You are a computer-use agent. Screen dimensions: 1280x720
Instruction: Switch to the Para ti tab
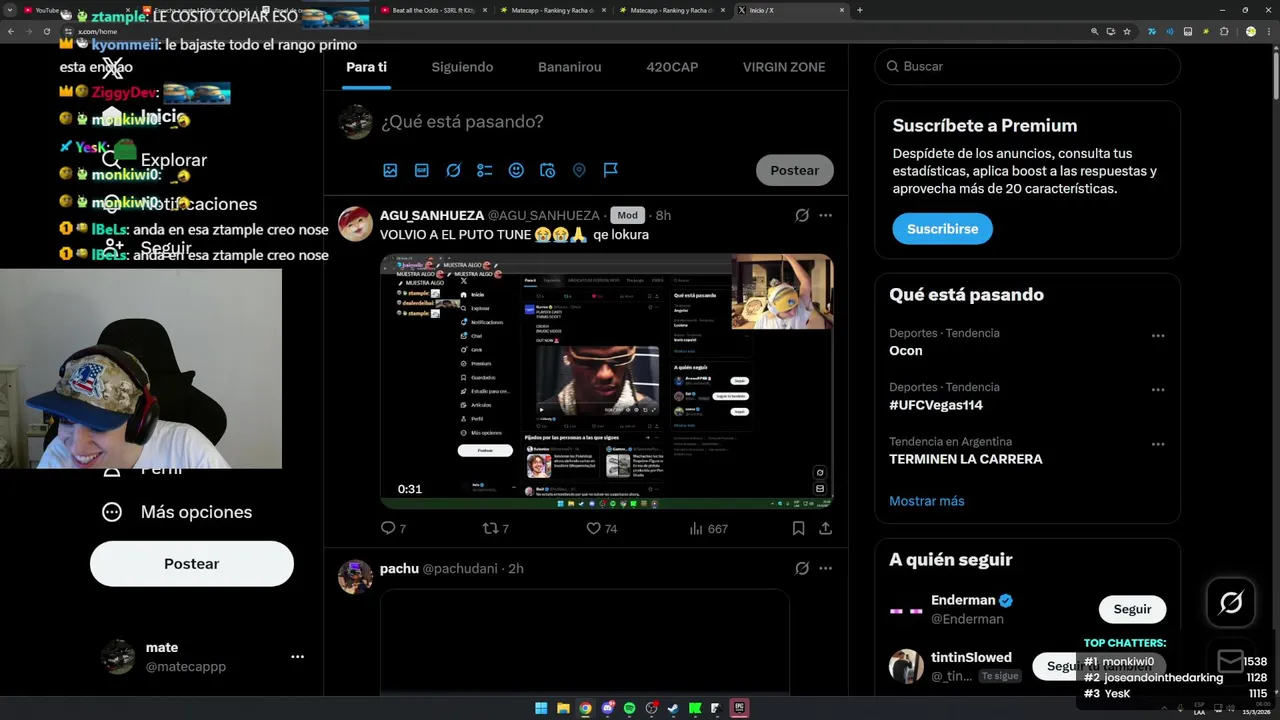366,67
